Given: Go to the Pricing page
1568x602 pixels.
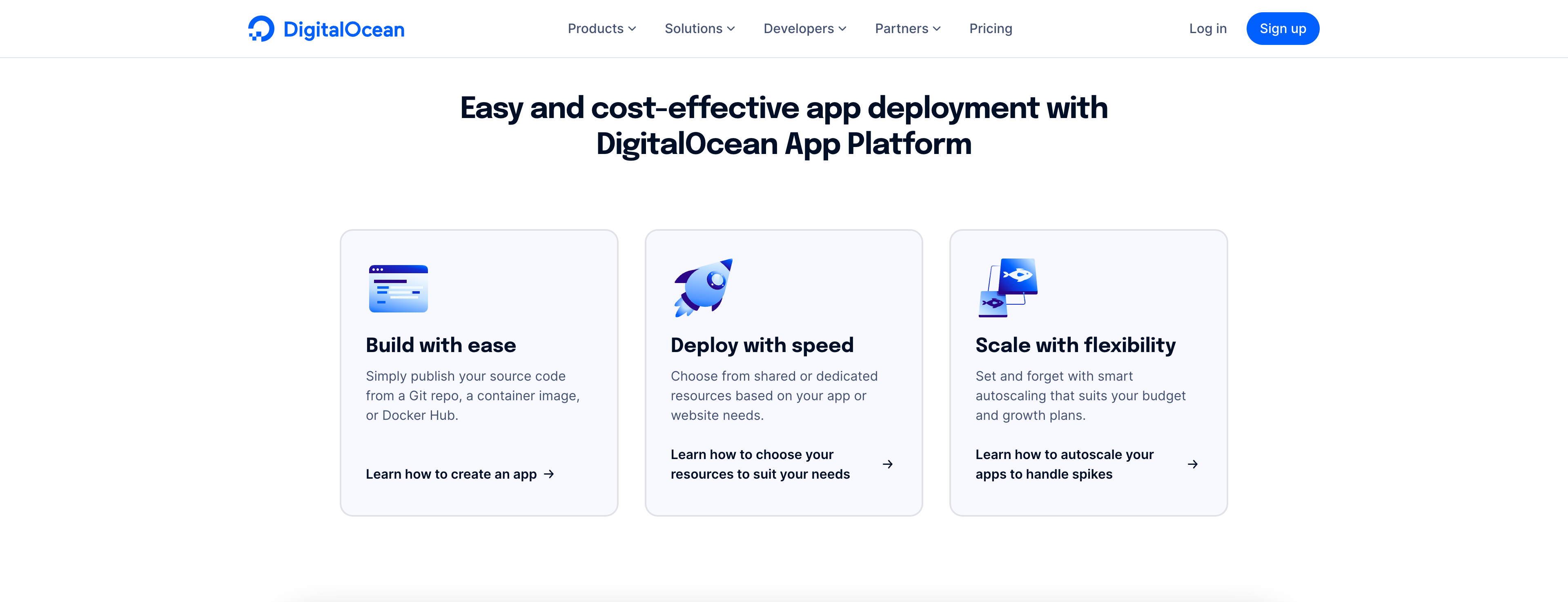Looking at the screenshot, I should click(x=990, y=29).
